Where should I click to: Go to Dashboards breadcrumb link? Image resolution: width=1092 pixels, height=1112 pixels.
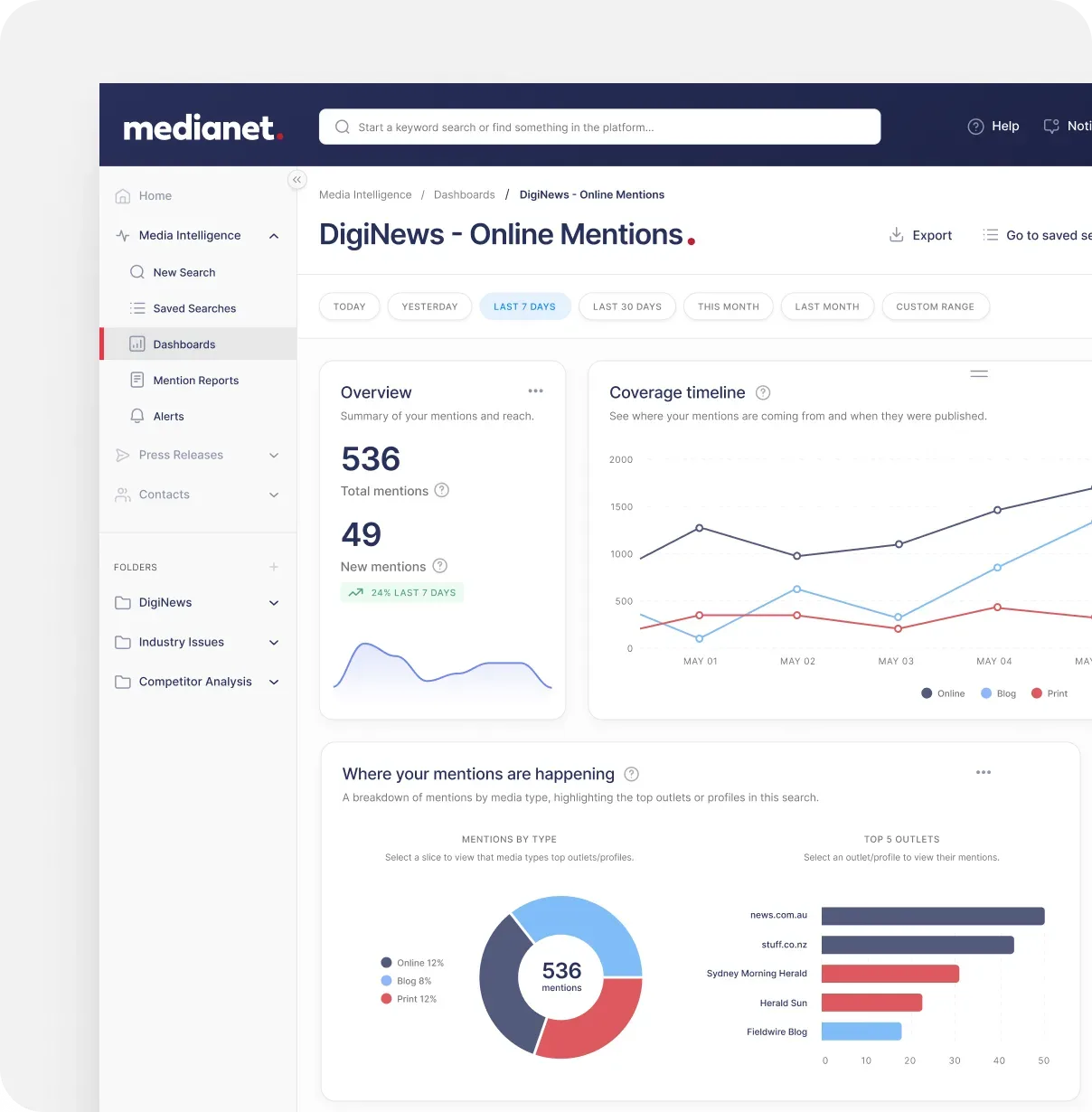[x=464, y=194]
